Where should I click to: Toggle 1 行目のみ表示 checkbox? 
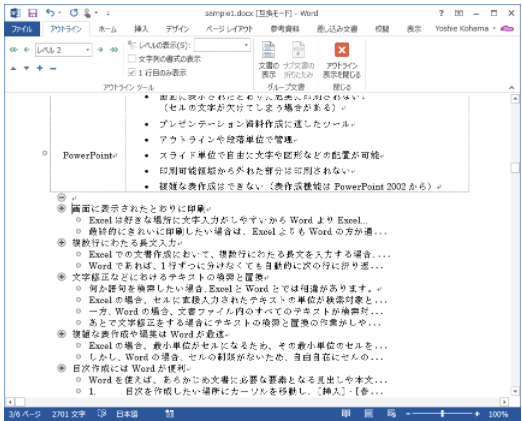tap(132, 72)
